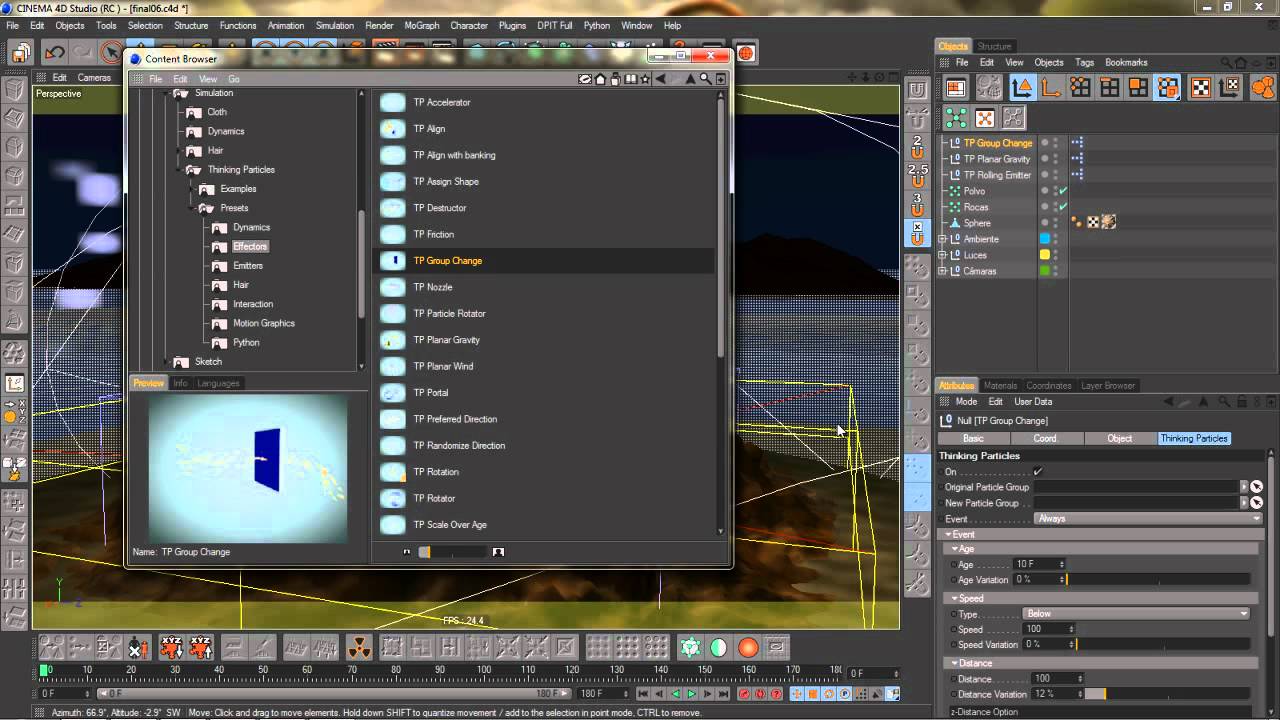The image size is (1280, 720).
Task: Click the green half-circle icon in bottom toolbar
Action: tap(718, 647)
